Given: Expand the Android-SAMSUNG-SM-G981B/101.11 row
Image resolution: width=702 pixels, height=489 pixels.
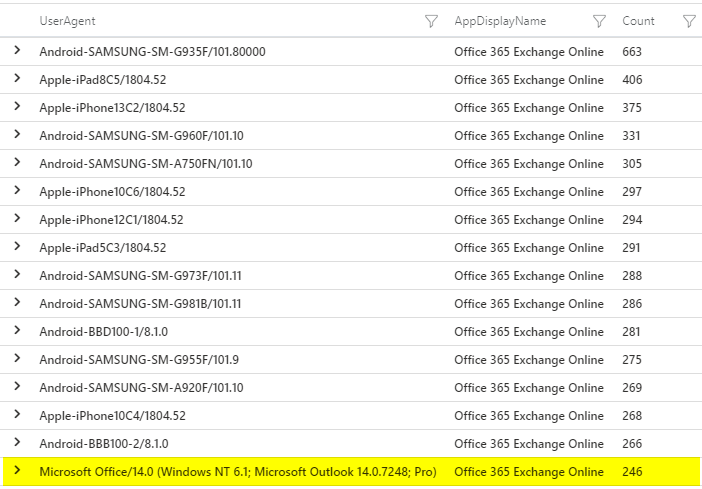Looking at the screenshot, I should [17, 302].
